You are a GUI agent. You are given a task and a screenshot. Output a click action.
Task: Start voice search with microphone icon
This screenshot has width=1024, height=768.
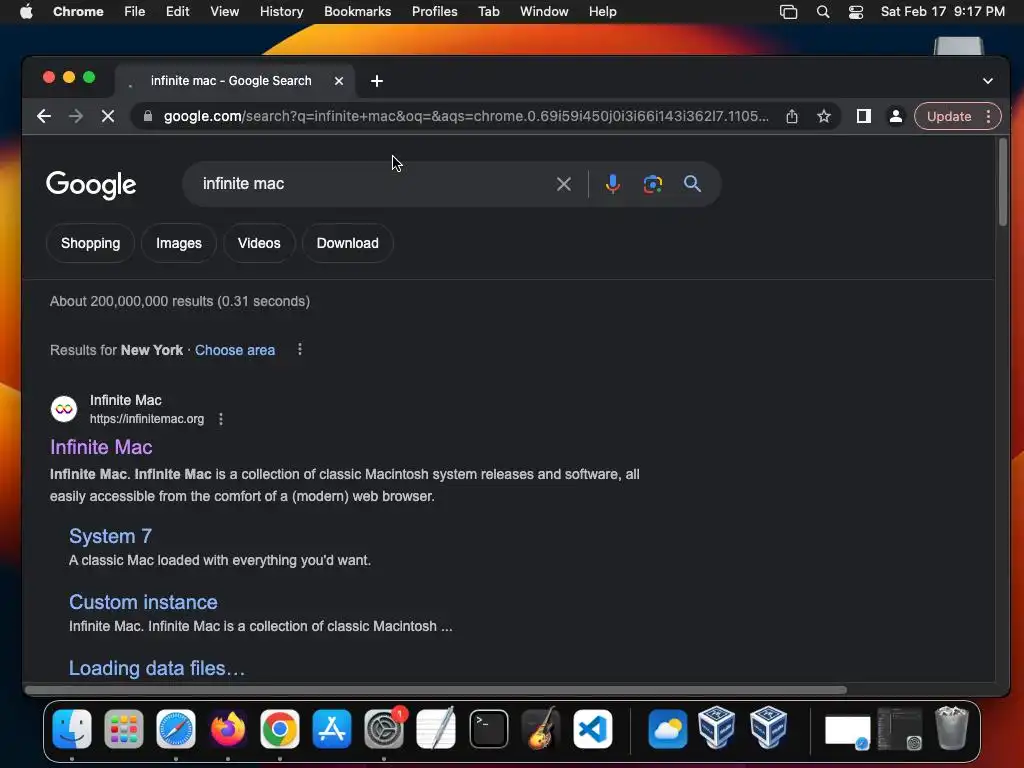coord(613,184)
